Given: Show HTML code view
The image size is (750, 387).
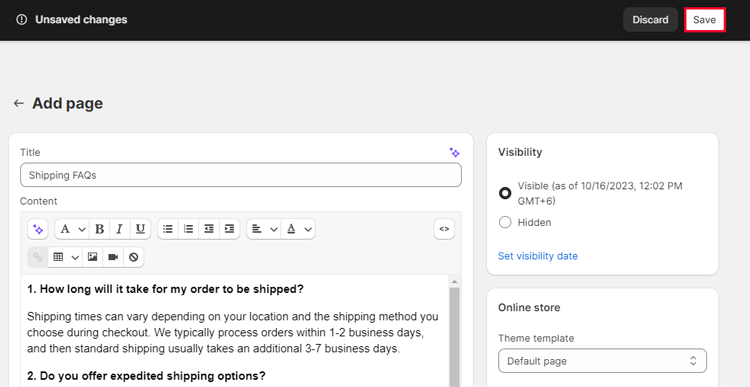Looking at the screenshot, I should tap(444, 229).
